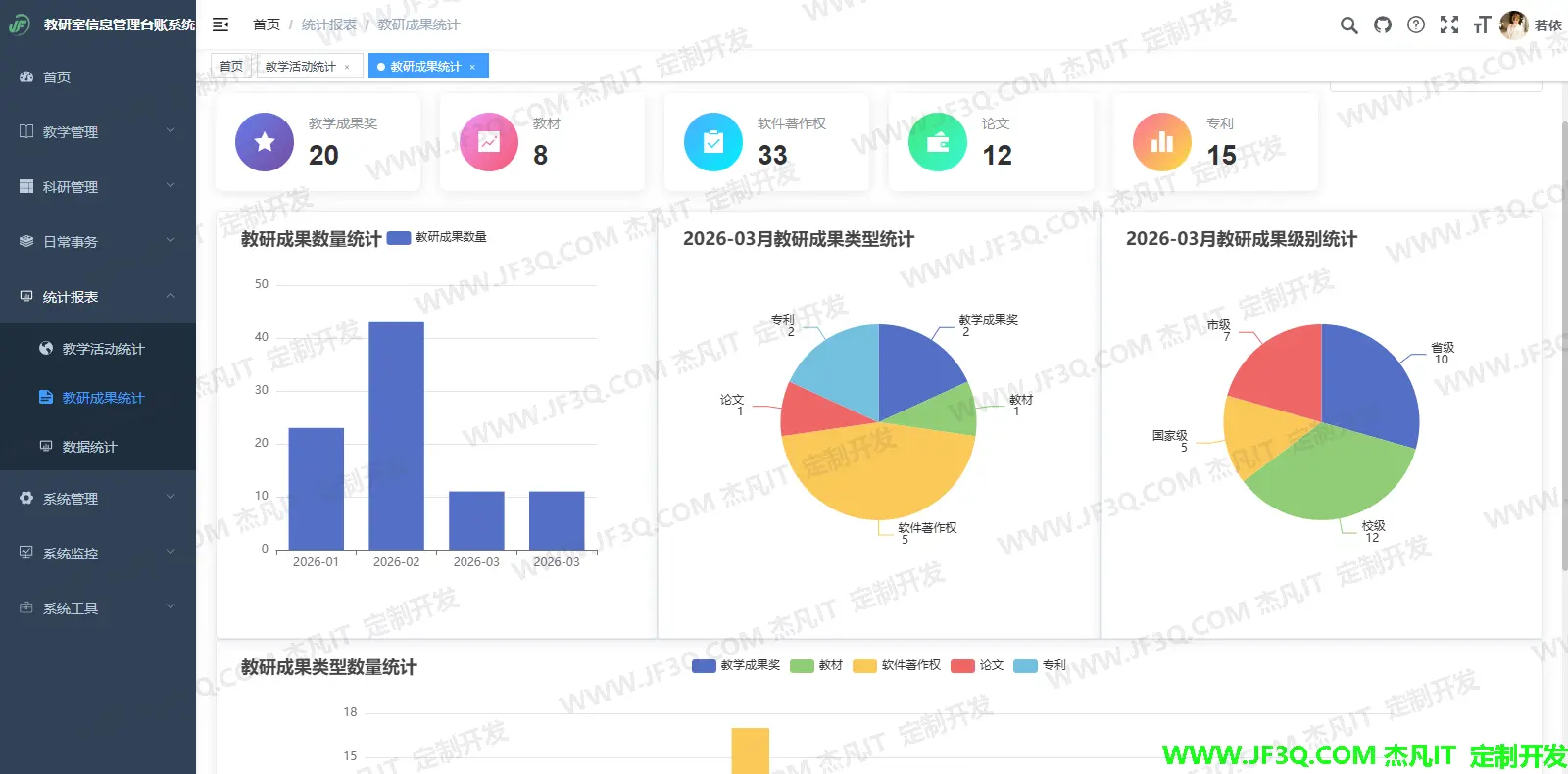
Task: Toggle 教材 legend in bottom chart
Action: coord(816,665)
